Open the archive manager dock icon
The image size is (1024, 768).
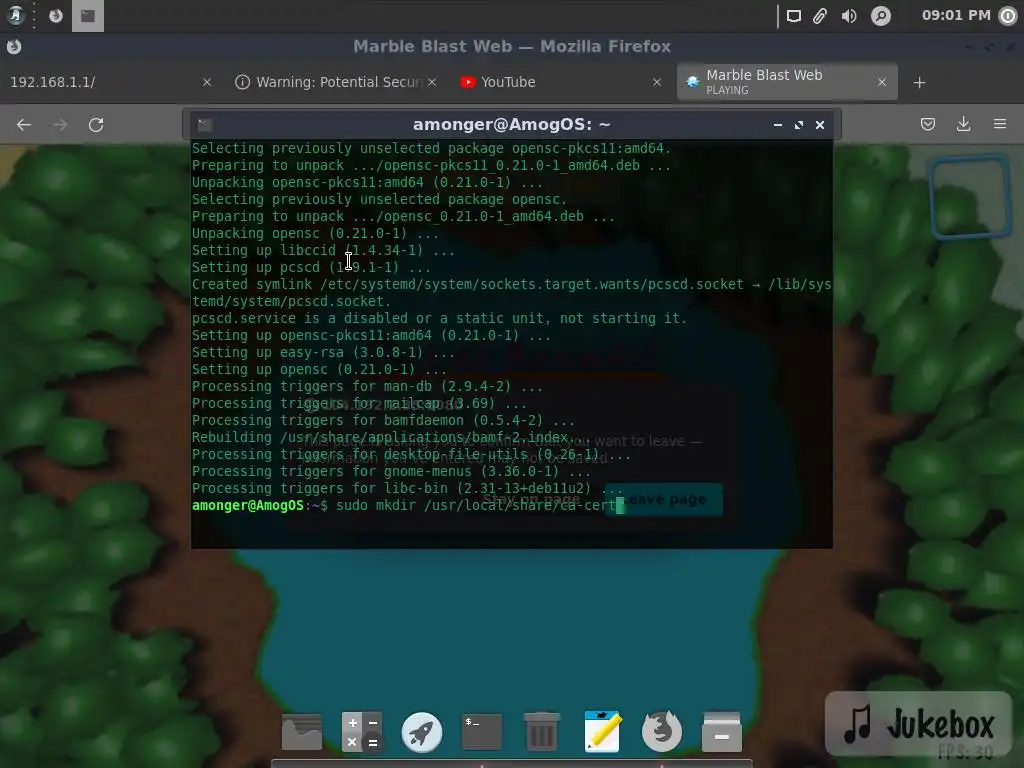click(722, 732)
